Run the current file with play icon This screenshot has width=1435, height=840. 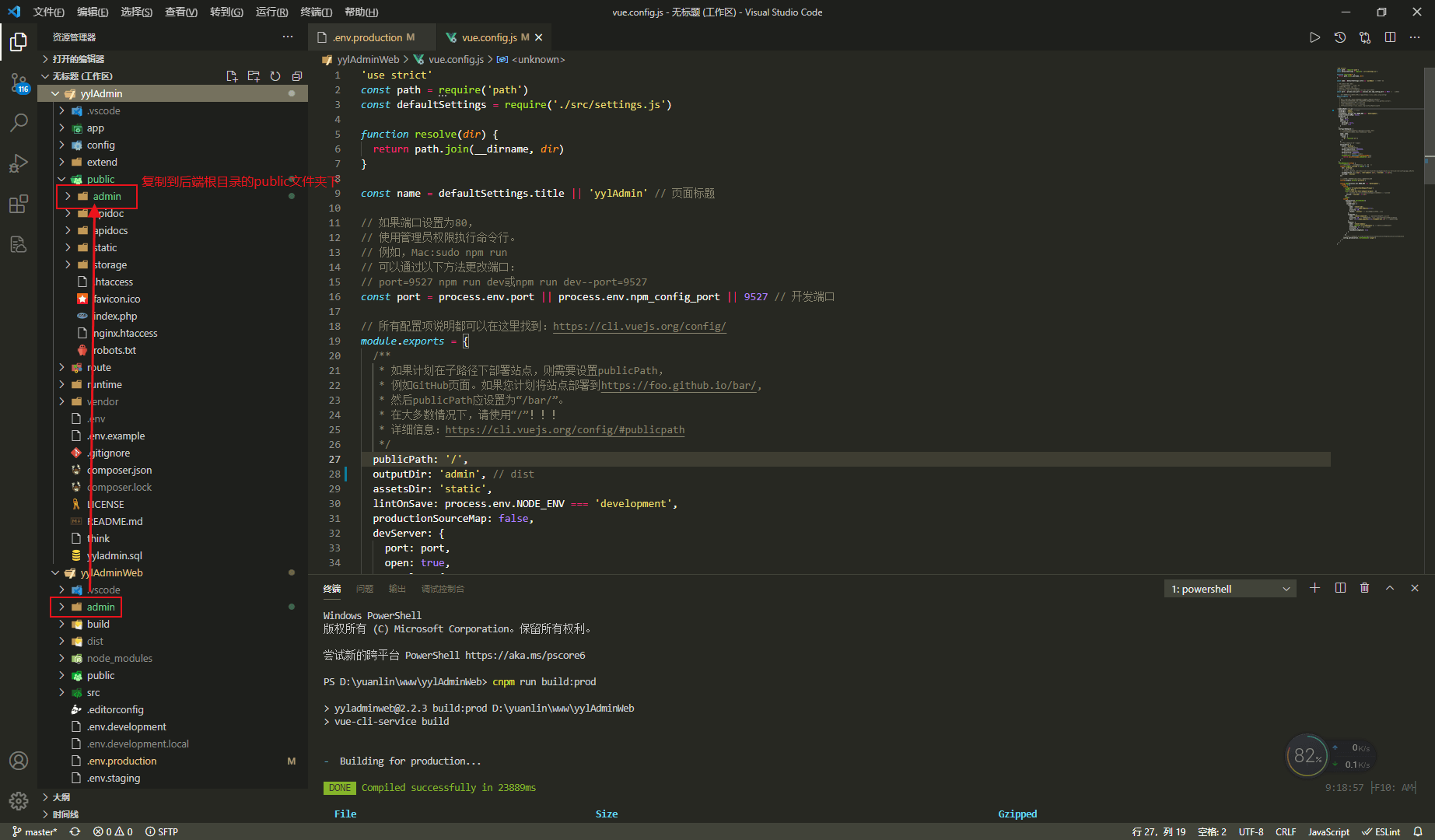click(x=1314, y=37)
